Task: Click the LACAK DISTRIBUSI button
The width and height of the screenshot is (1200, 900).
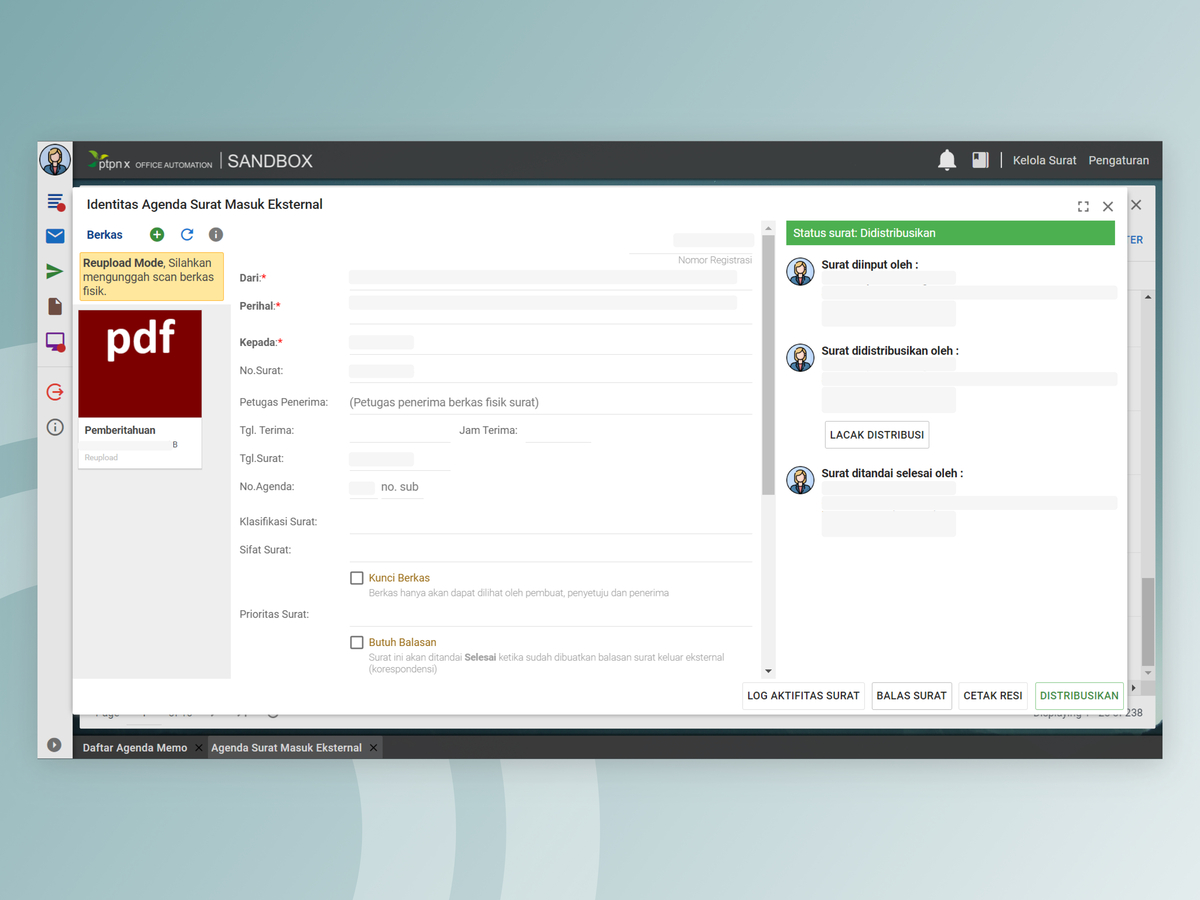Action: click(877, 435)
